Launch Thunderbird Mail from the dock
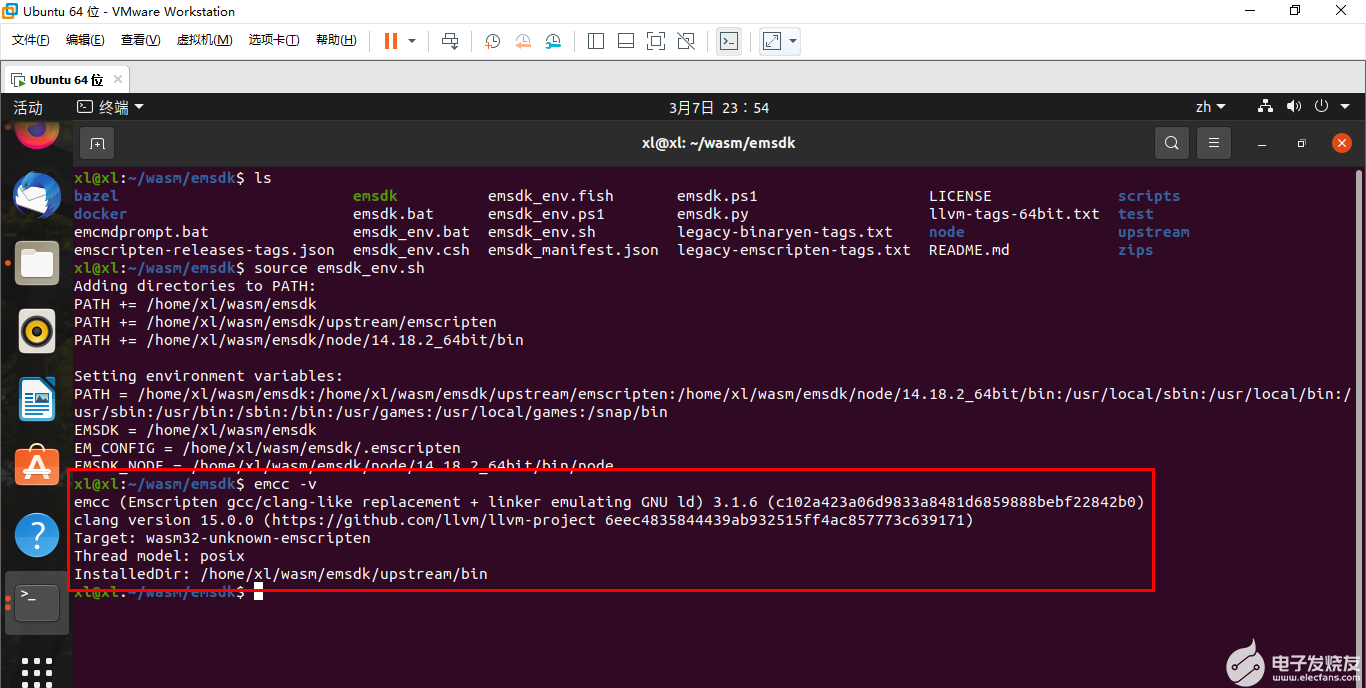 click(x=37, y=195)
